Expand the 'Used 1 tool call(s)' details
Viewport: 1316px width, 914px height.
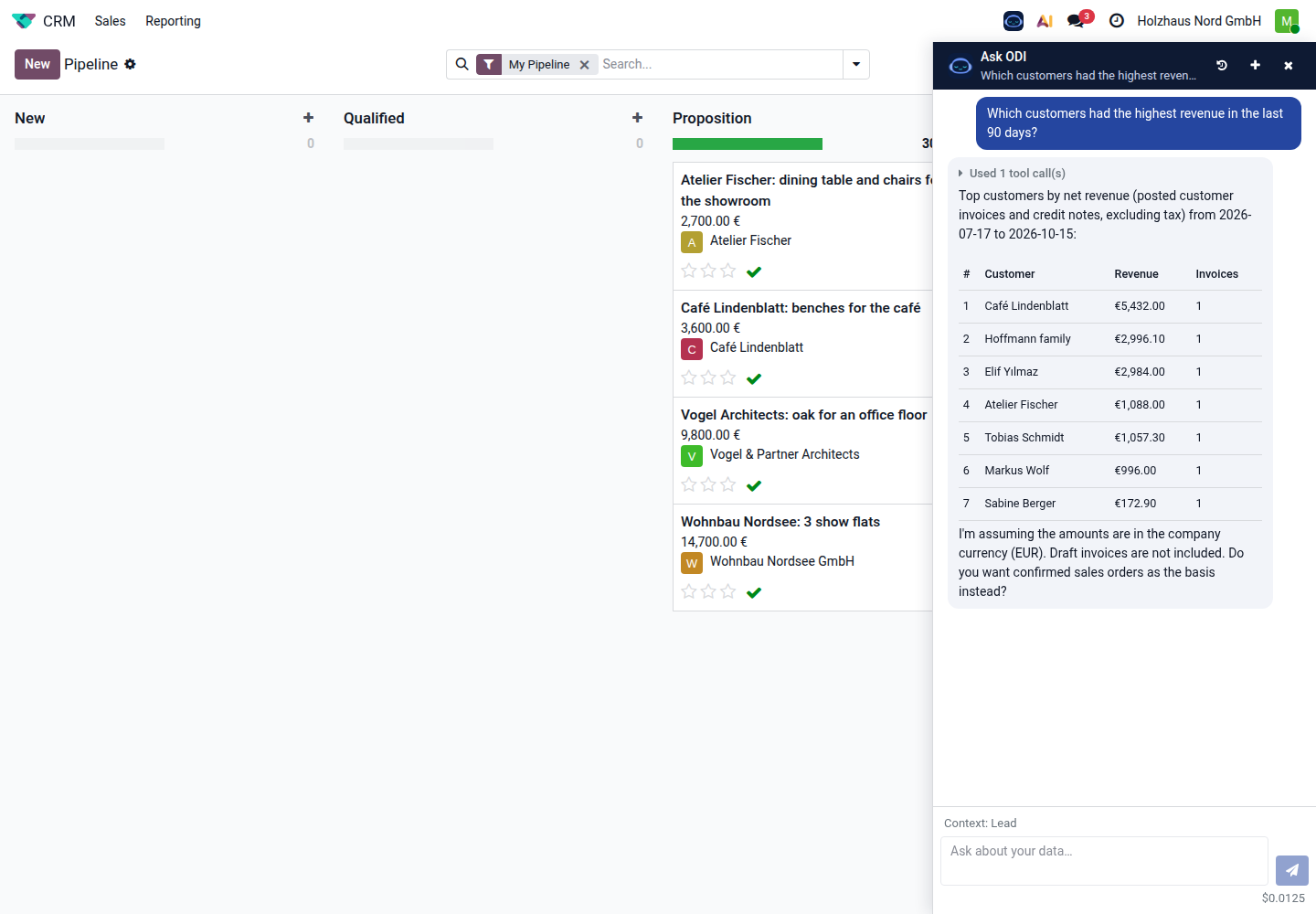(1013, 173)
